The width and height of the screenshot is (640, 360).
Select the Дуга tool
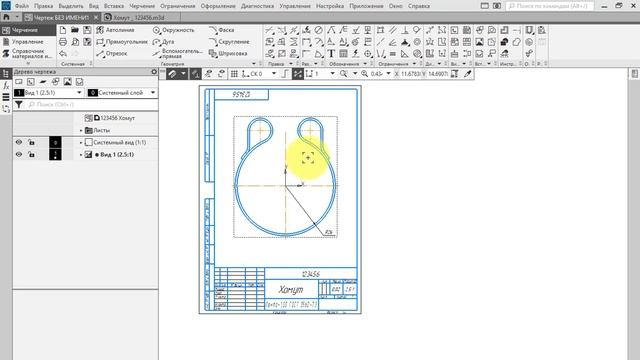pos(163,42)
